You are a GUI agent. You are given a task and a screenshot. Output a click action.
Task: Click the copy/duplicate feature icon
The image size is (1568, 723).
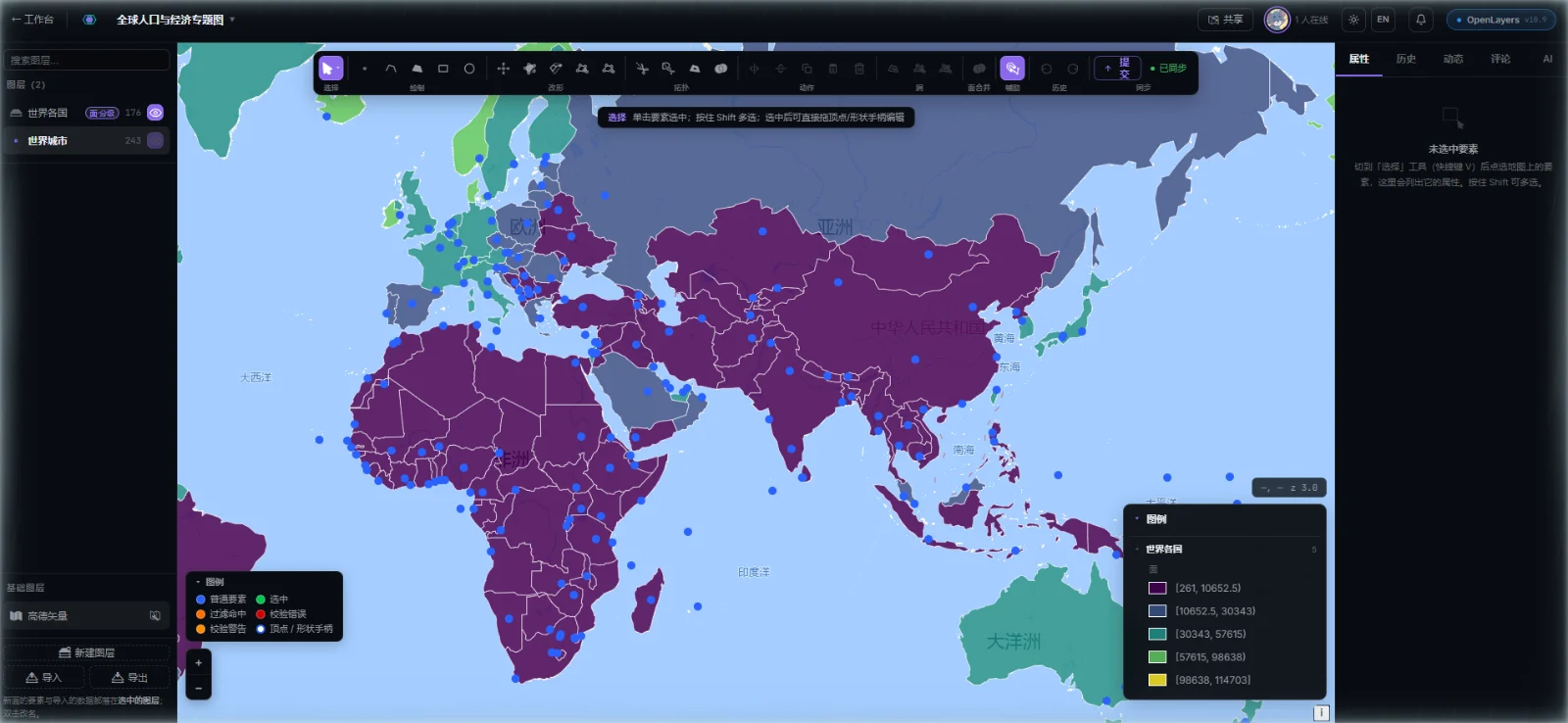coord(807,69)
